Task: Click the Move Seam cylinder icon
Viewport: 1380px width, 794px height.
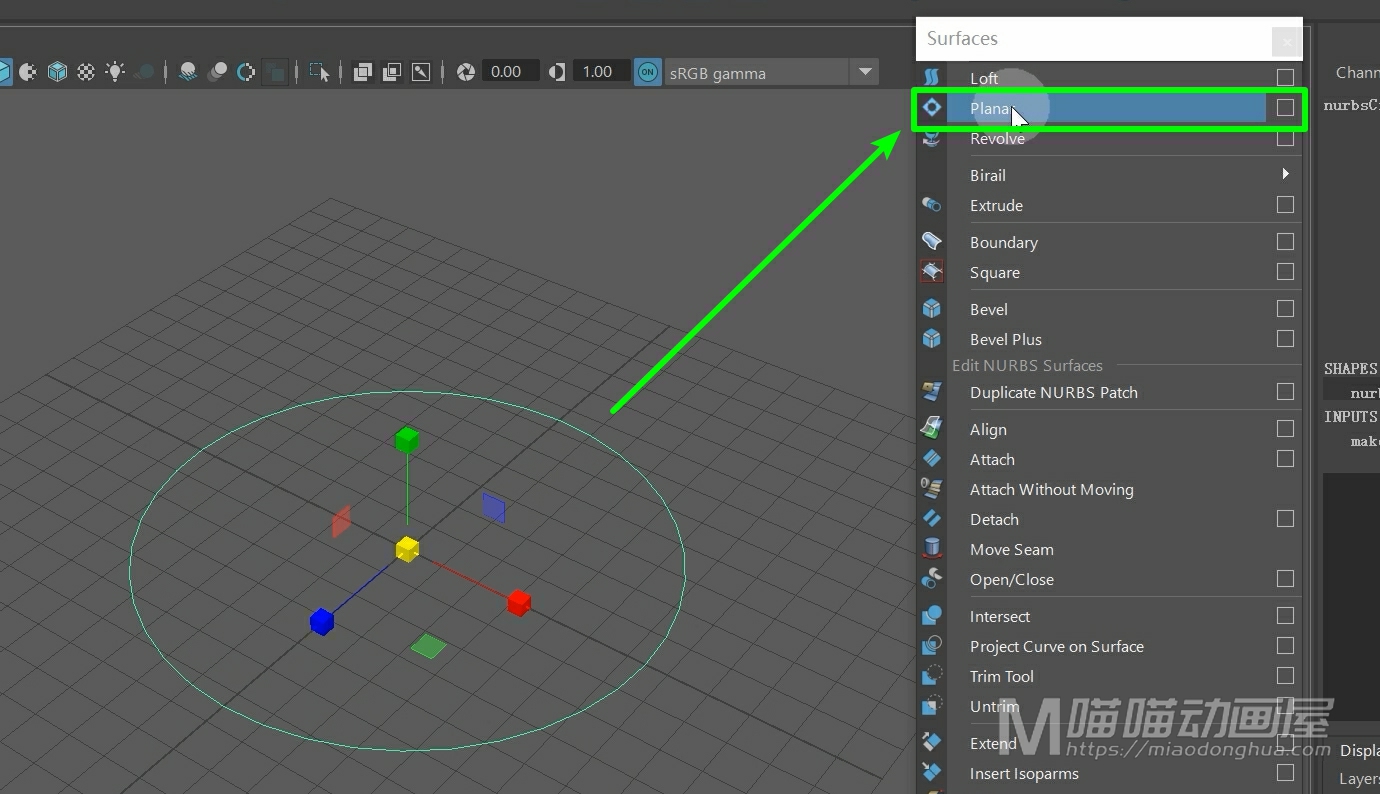Action: click(932, 549)
